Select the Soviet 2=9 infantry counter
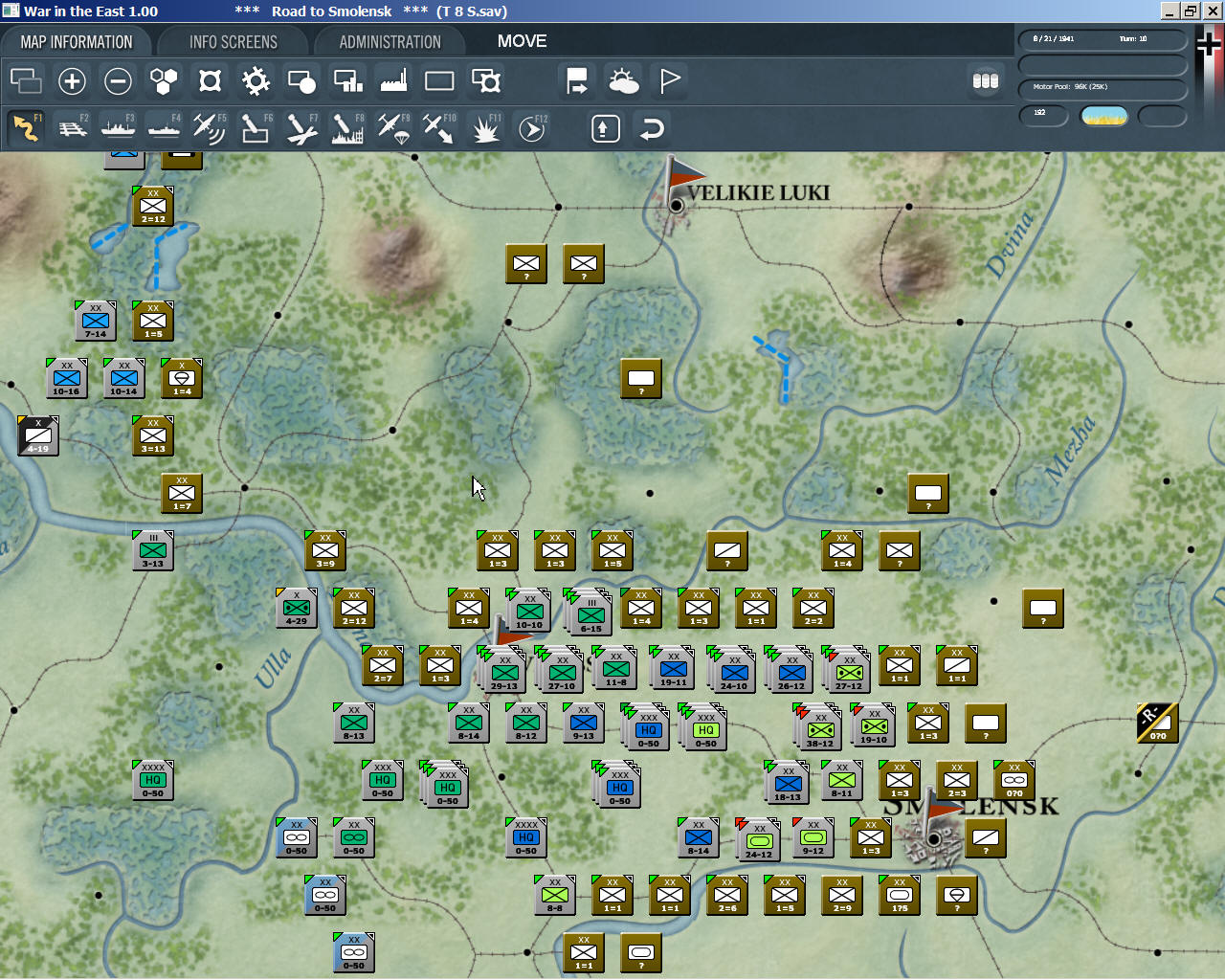The height and width of the screenshot is (980, 1225). [842, 895]
